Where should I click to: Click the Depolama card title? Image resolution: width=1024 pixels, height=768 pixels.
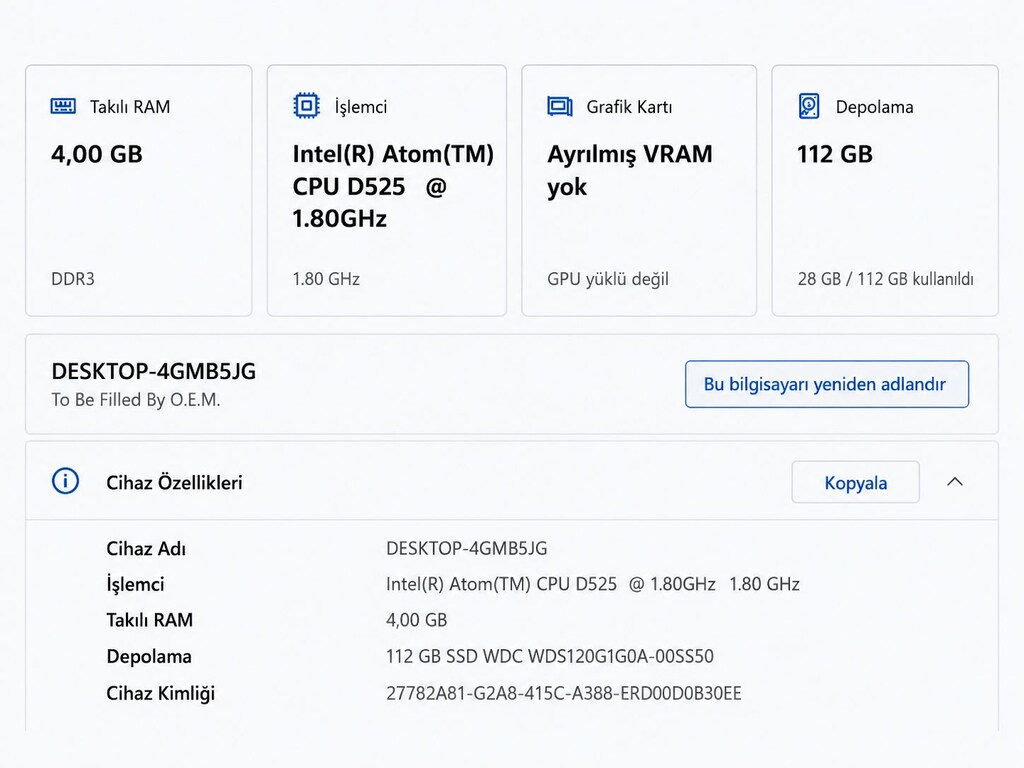[x=874, y=106]
